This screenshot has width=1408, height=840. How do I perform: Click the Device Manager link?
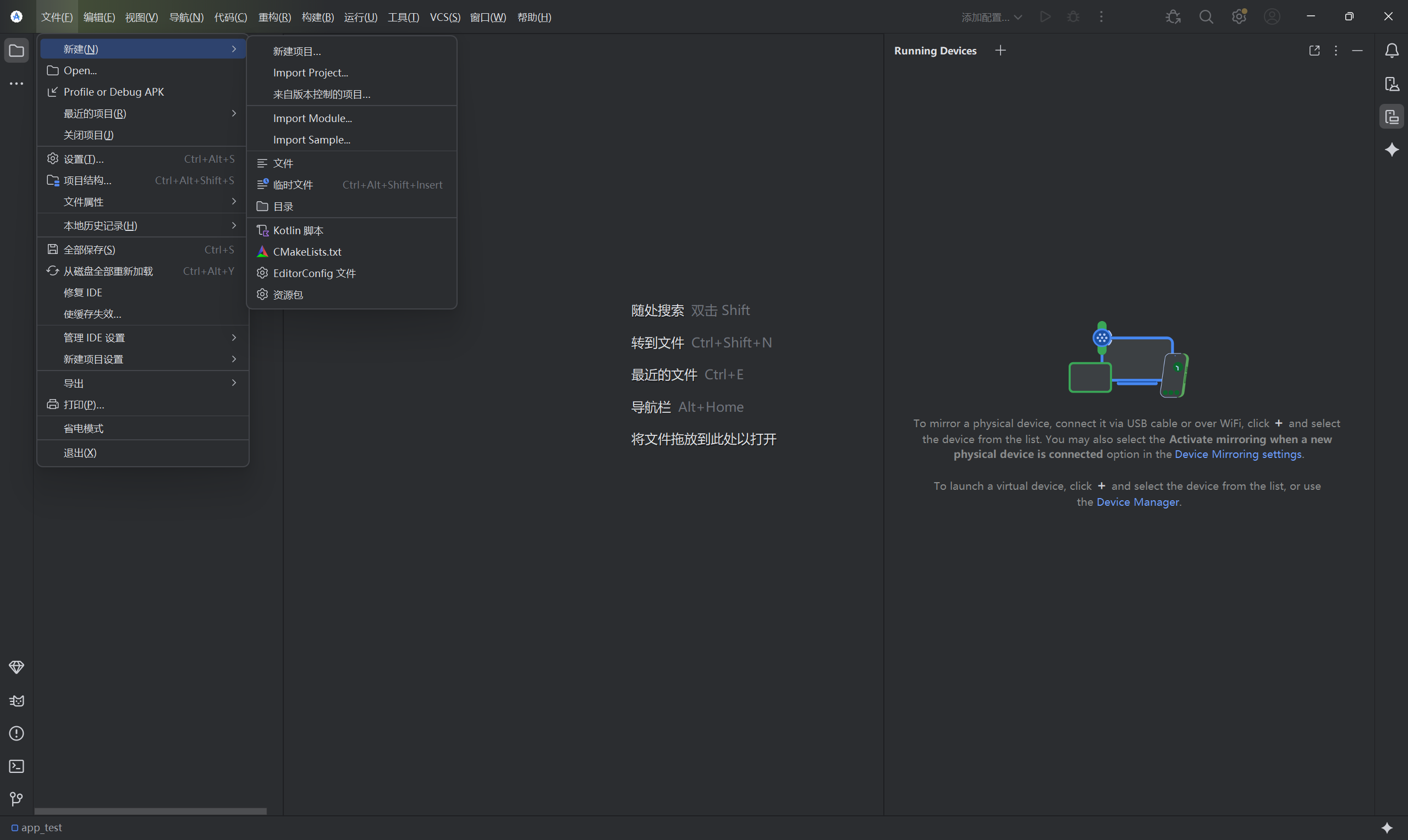[1137, 502]
